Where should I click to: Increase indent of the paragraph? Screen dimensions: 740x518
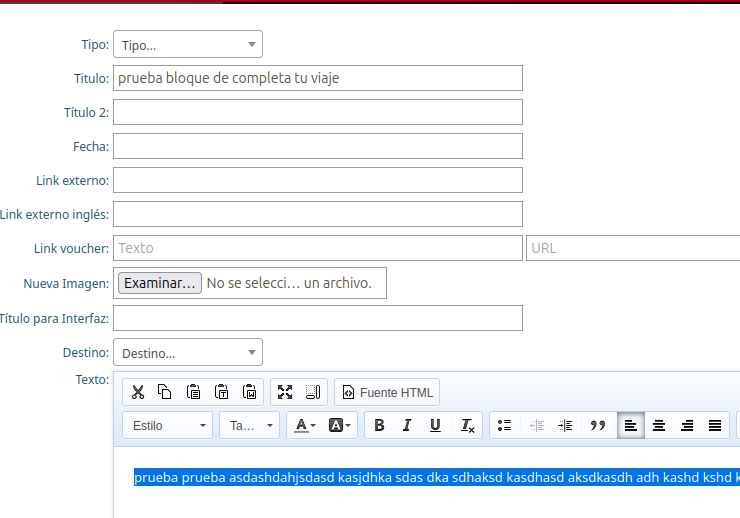(565, 426)
